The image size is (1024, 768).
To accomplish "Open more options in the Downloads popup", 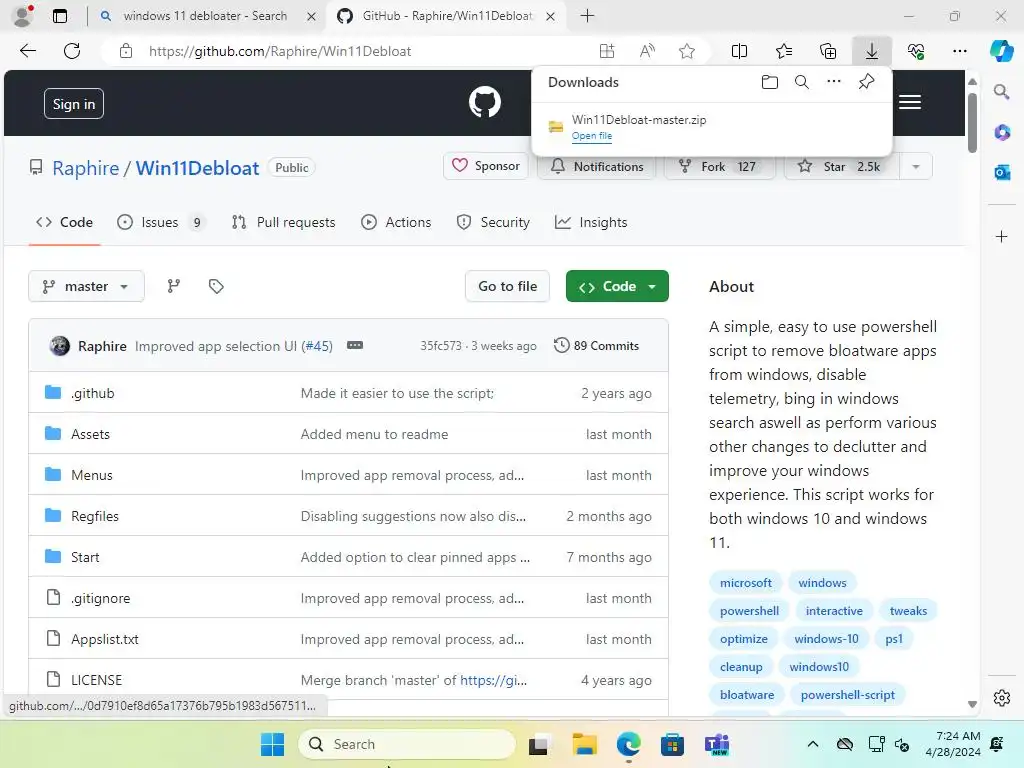I will click(x=833, y=82).
